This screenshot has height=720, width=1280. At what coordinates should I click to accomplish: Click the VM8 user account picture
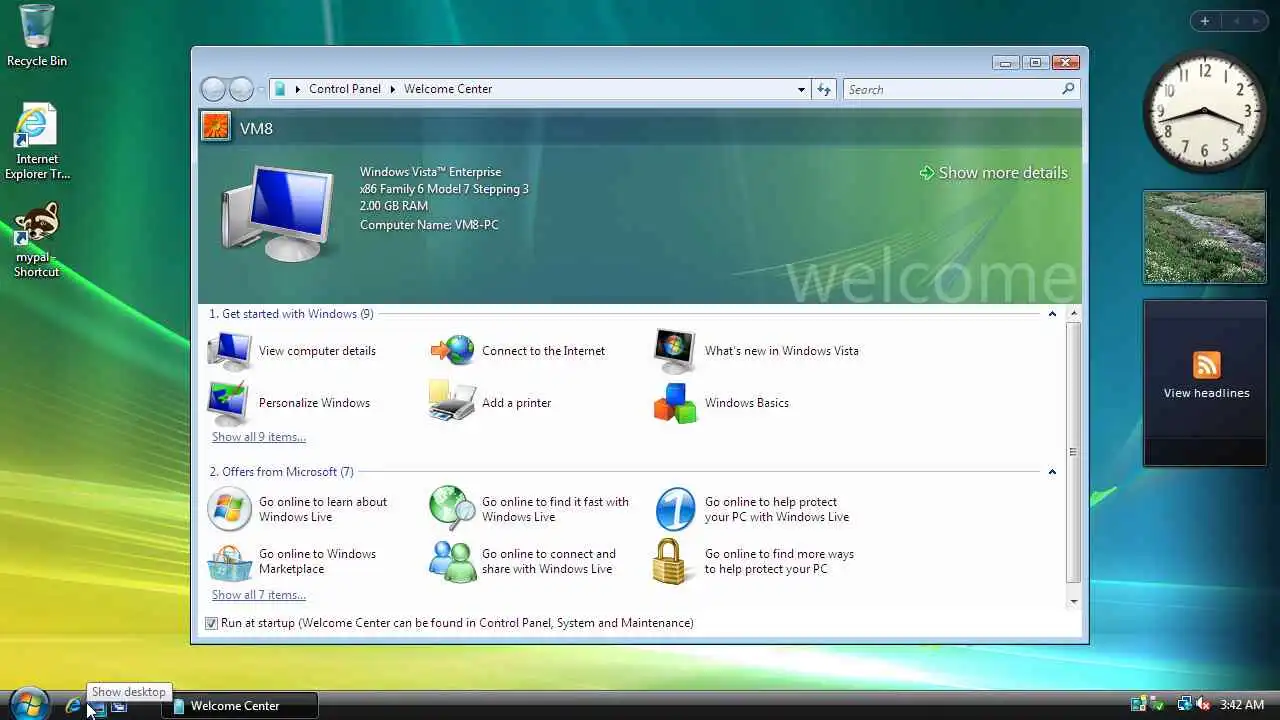(x=216, y=127)
